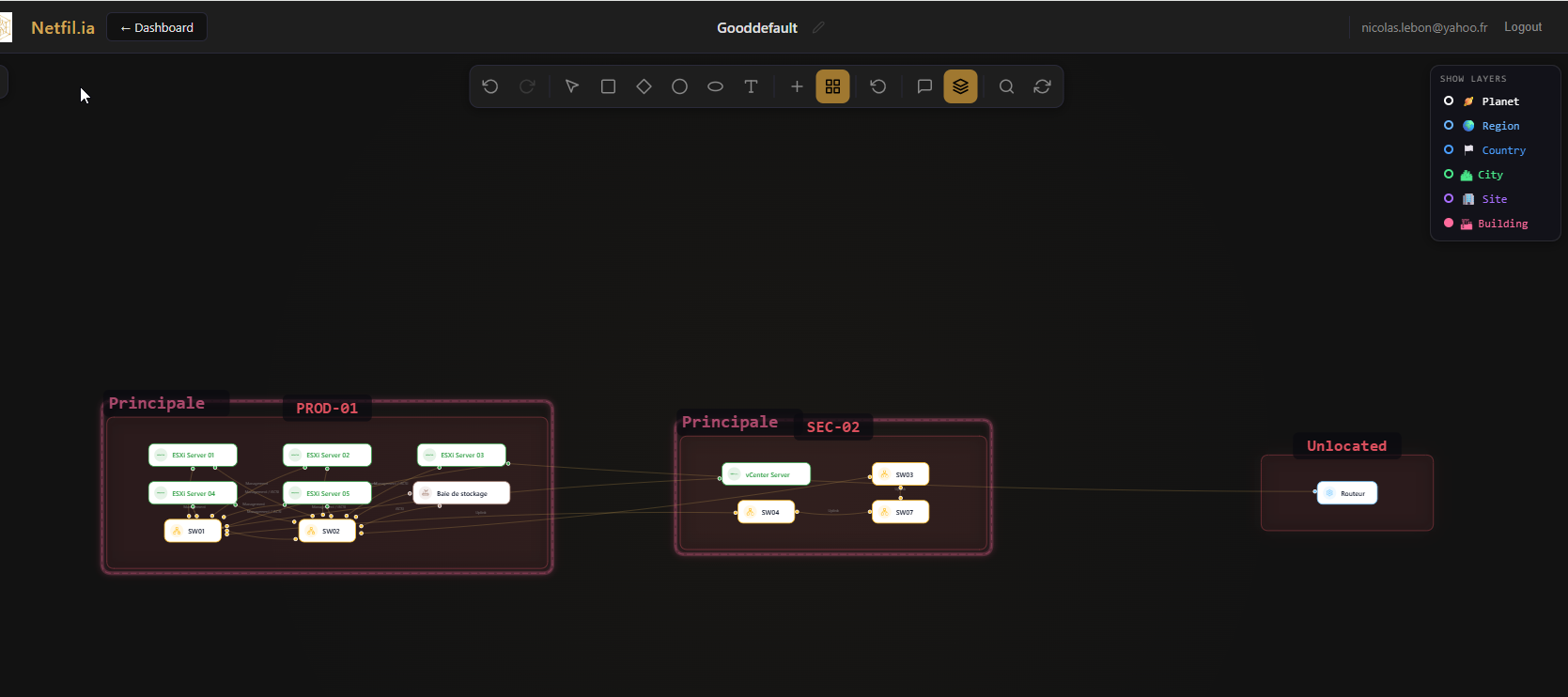Toggle the highlighted layers stack button
Viewport: 1568px width, 697px height.
click(x=960, y=86)
